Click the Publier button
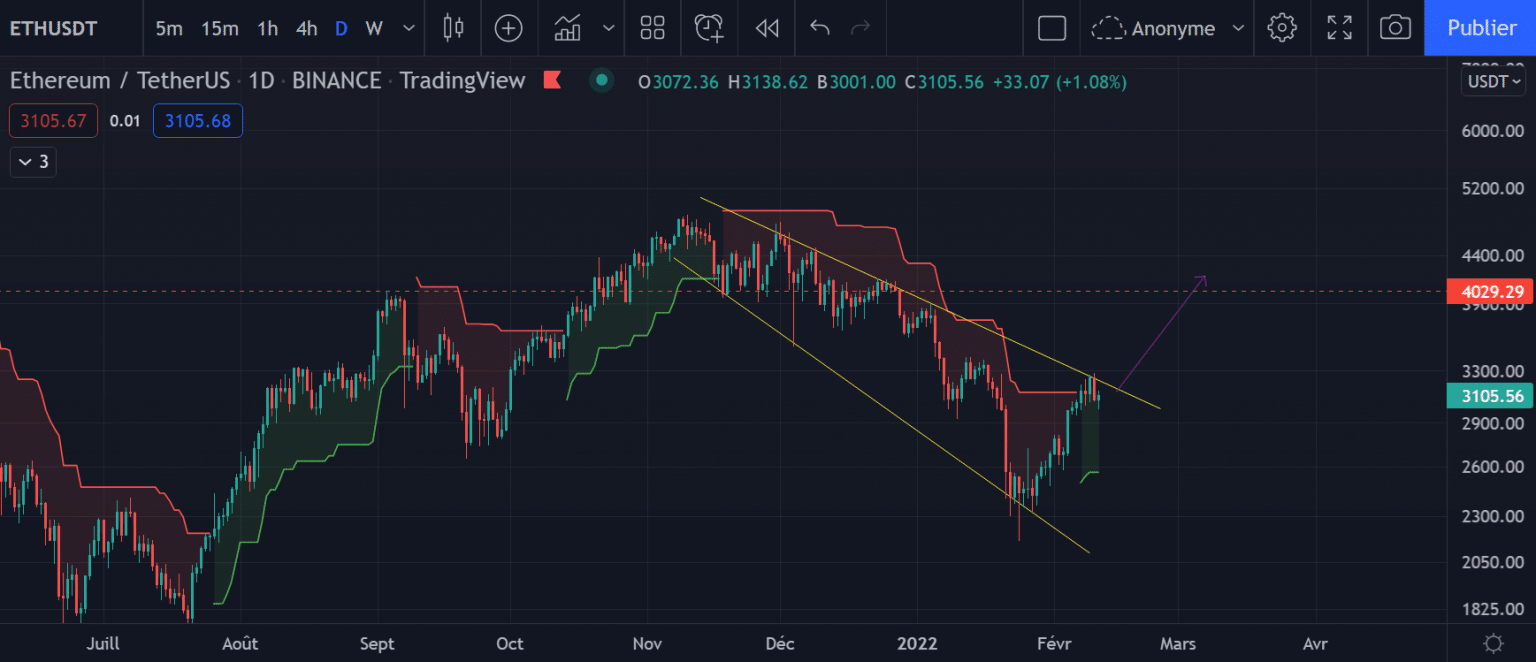The height and width of the screenshot is (662, 1536). pos(1480,28)
